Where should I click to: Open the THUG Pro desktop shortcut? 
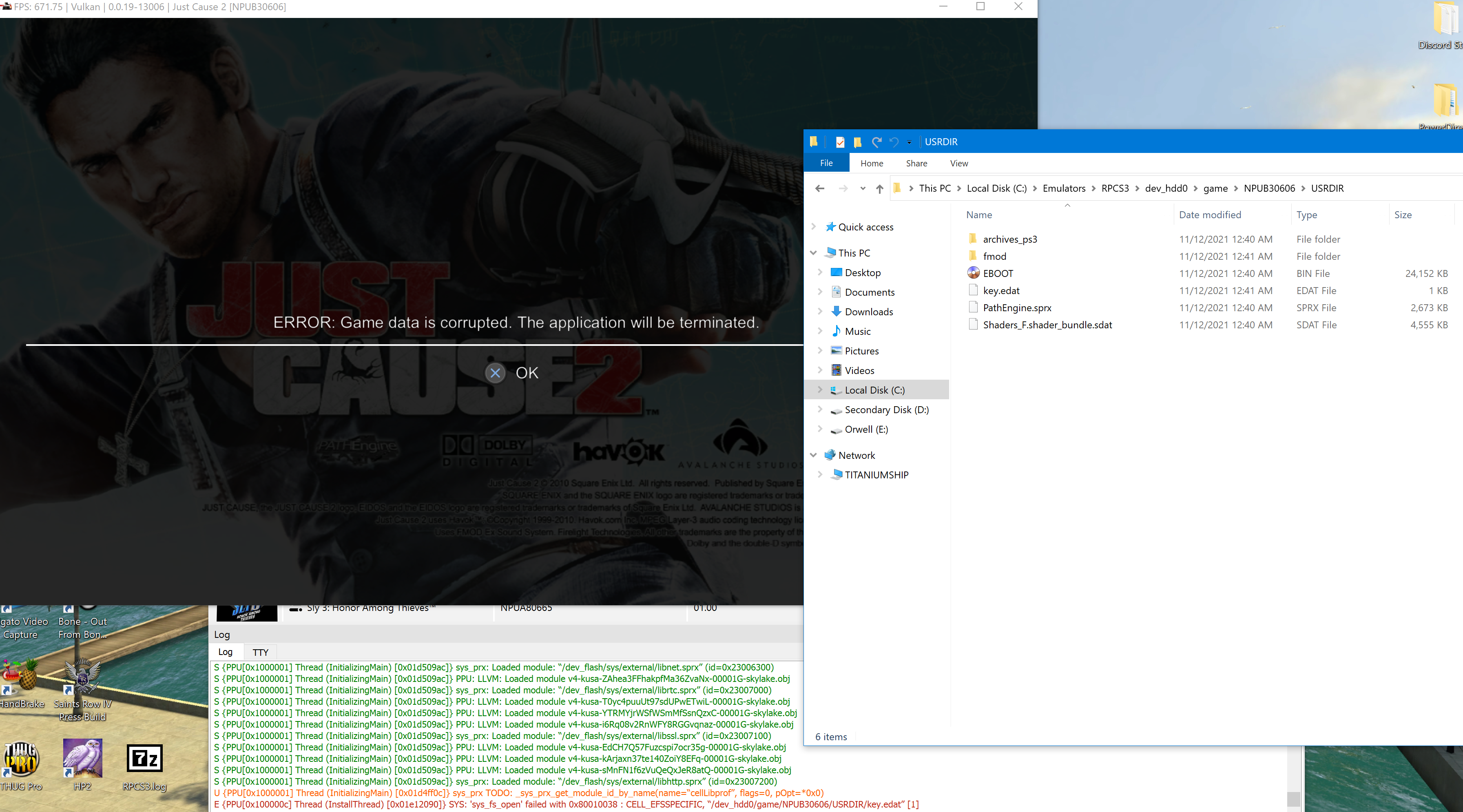(22, 758)
